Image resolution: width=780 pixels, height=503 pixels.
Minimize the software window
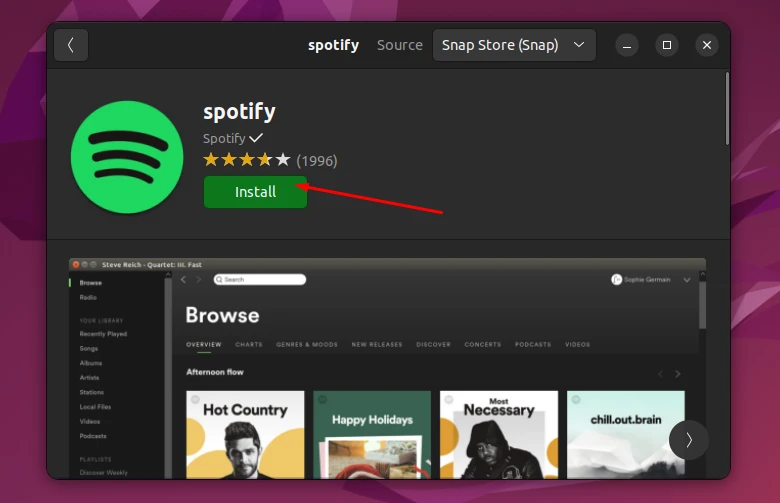coord(627,46)
